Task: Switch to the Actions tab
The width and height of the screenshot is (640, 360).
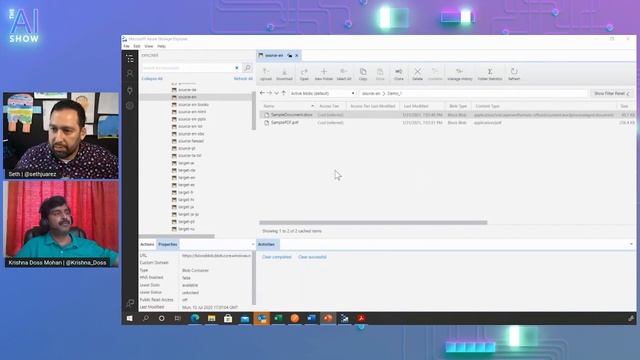Action: click(147, 244)
